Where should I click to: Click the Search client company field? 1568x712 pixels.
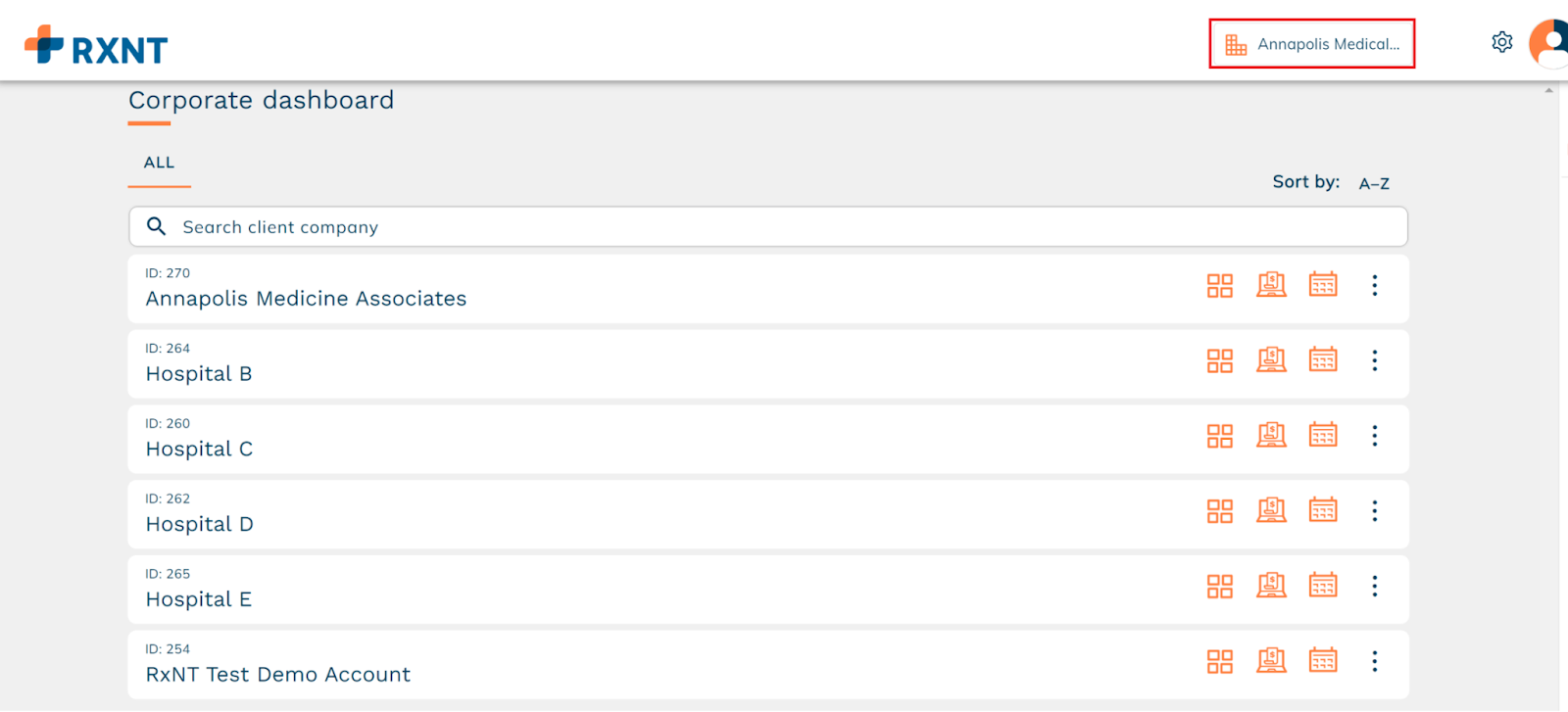(767, 227)
